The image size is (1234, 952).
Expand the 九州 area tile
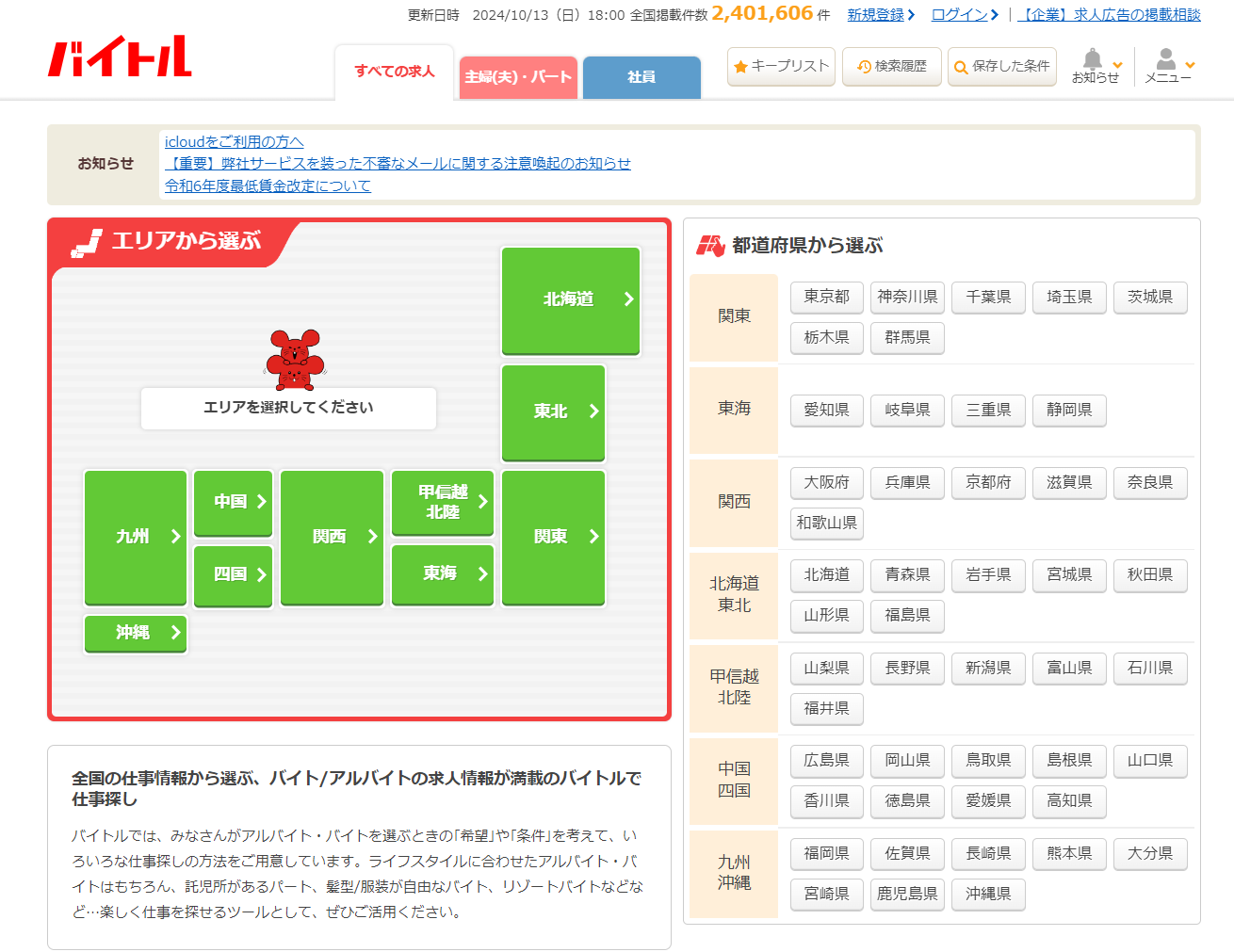pyautogui.click(x=136, y=537)
